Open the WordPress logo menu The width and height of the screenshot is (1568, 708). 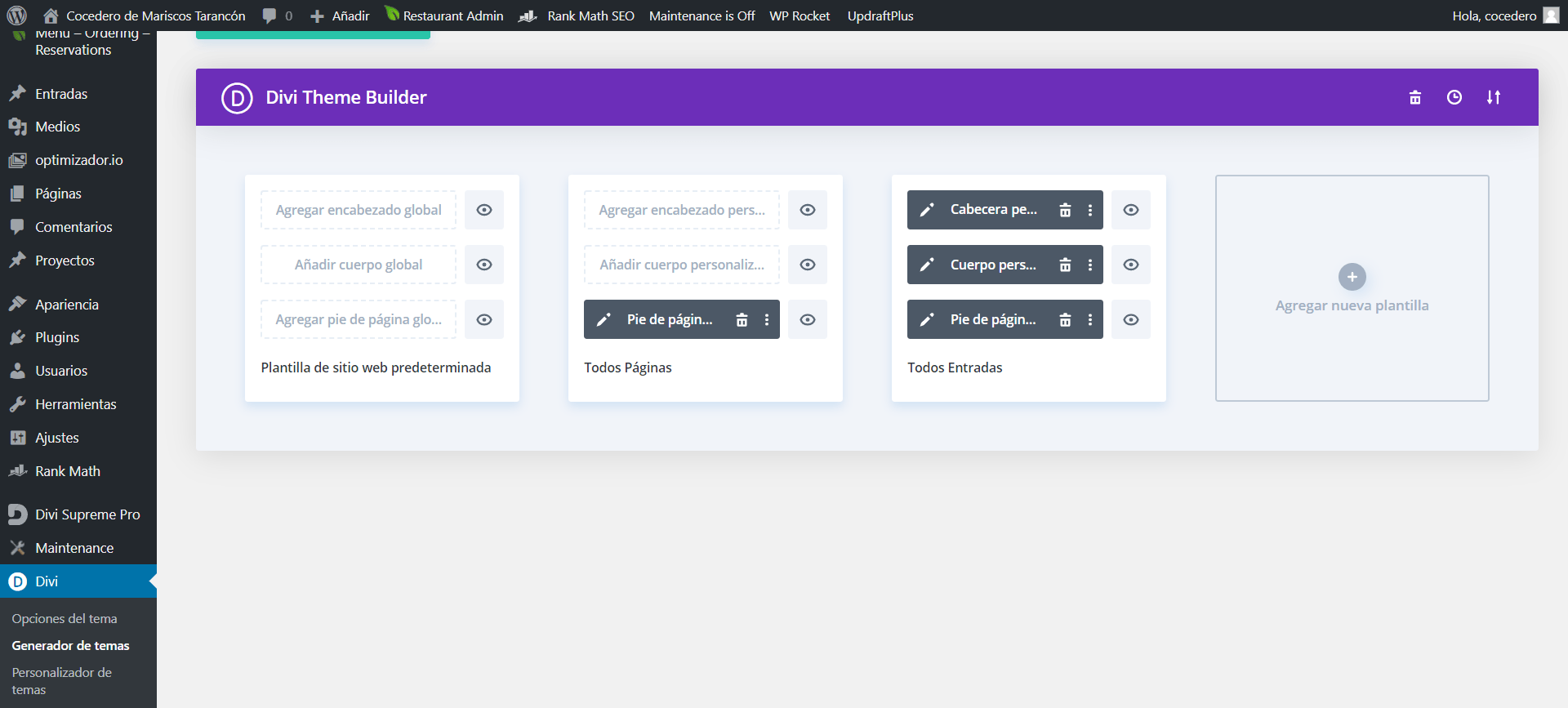[16, 16]
